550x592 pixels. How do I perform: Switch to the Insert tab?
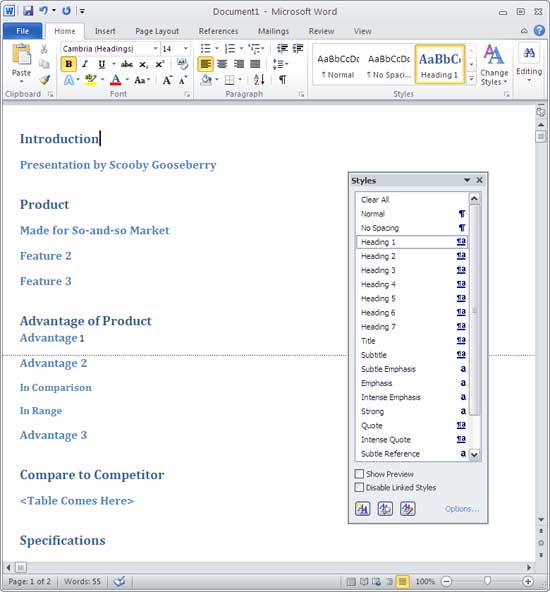tap(105, 31)
